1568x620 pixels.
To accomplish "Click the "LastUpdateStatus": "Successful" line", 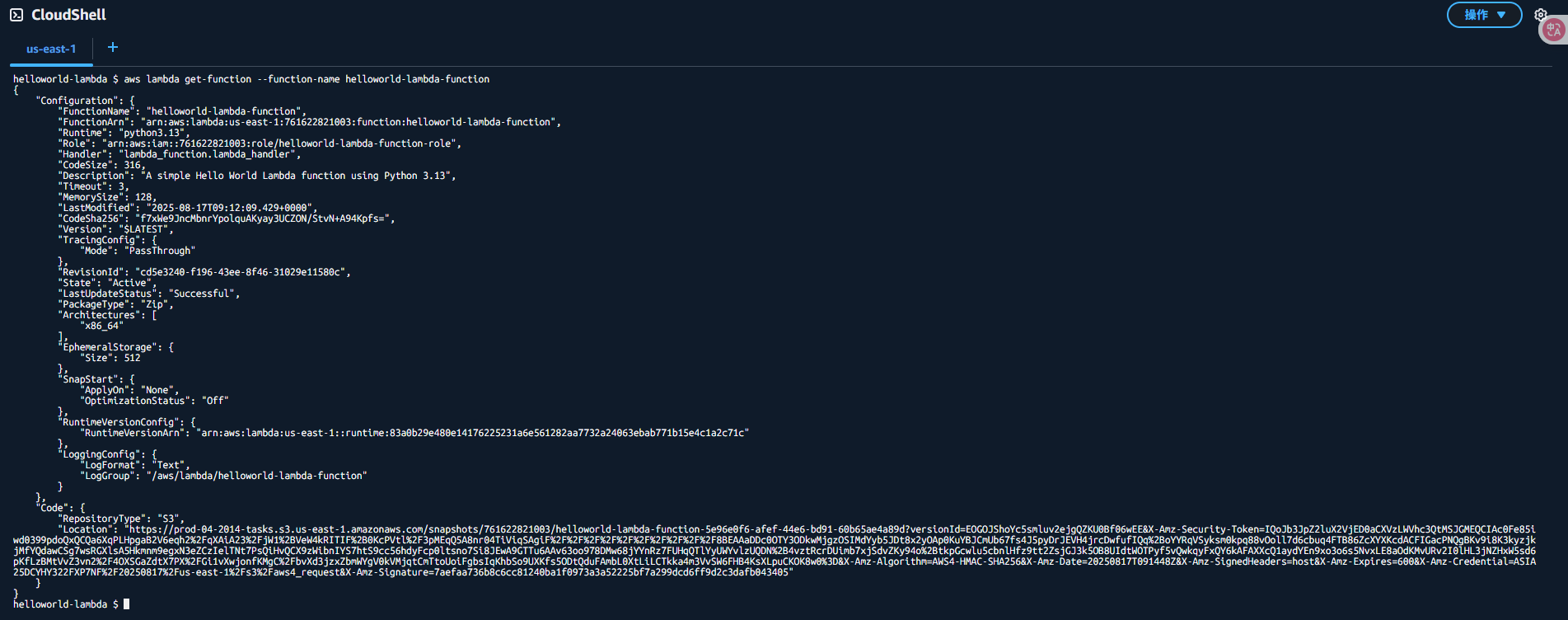I will point(149,294).
